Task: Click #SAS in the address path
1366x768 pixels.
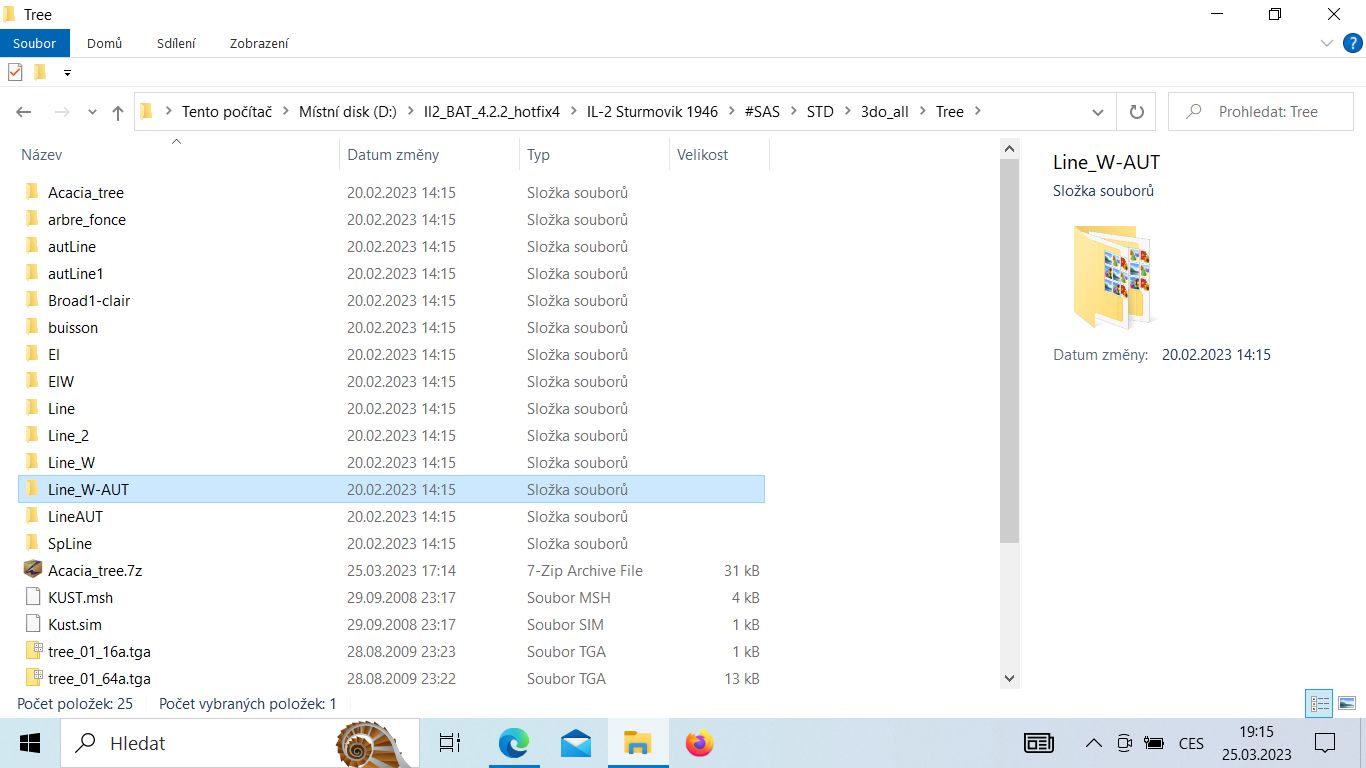Action: 762,112
